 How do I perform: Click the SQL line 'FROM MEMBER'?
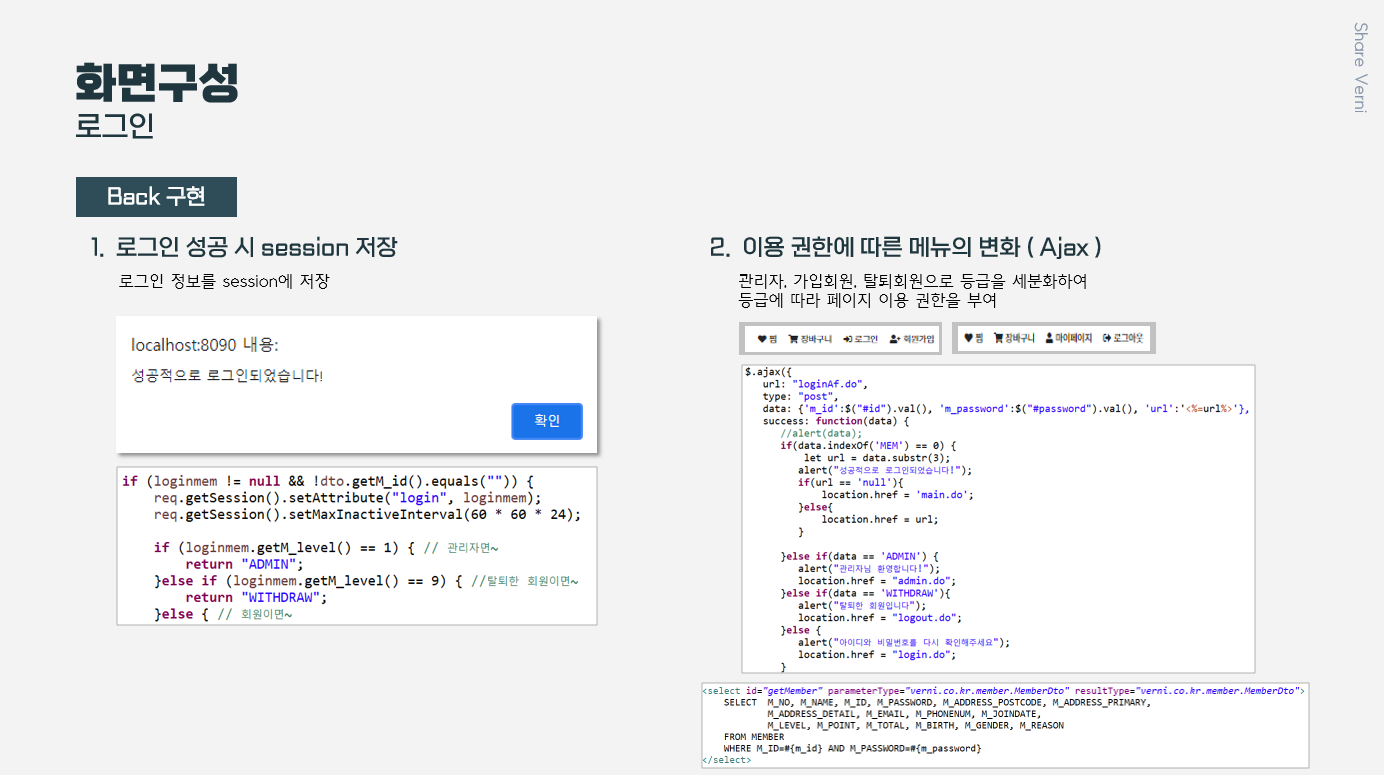point(754,737)
